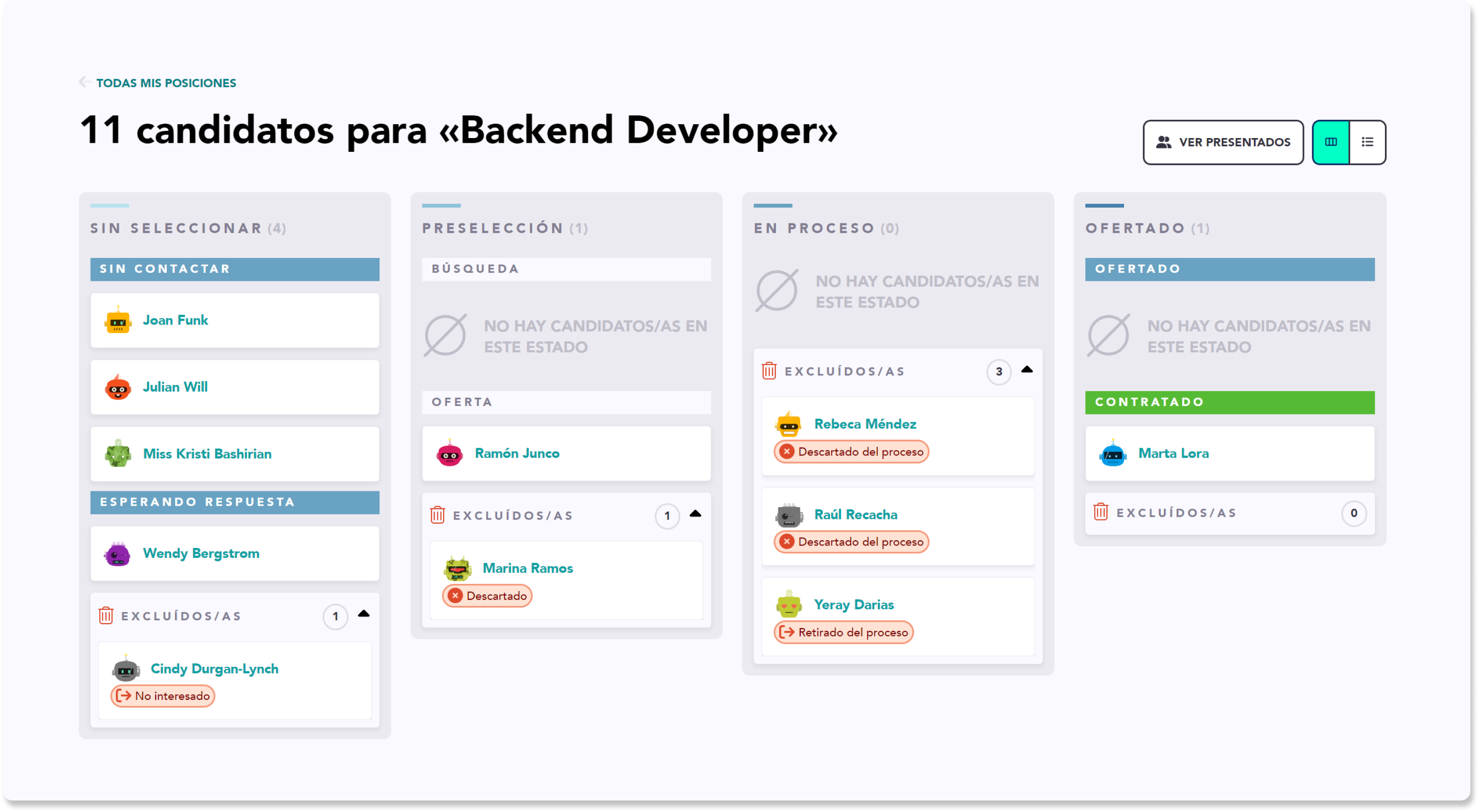
Task: Click the people icon on Ver presentados
Action: pyautogui.click(x=1164, y=142)
